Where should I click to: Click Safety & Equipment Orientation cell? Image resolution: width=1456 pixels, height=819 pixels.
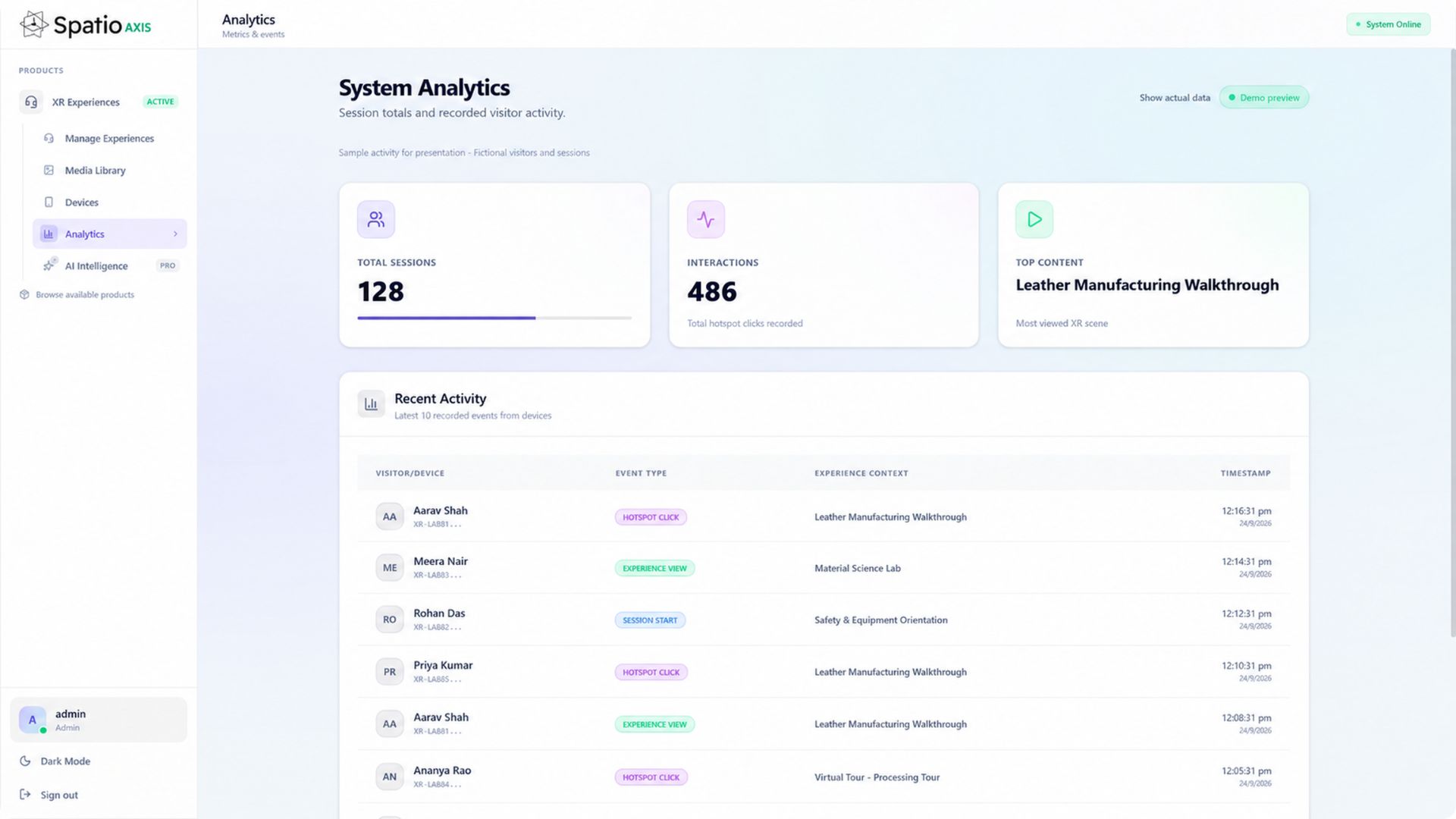(x=880, y=620)
